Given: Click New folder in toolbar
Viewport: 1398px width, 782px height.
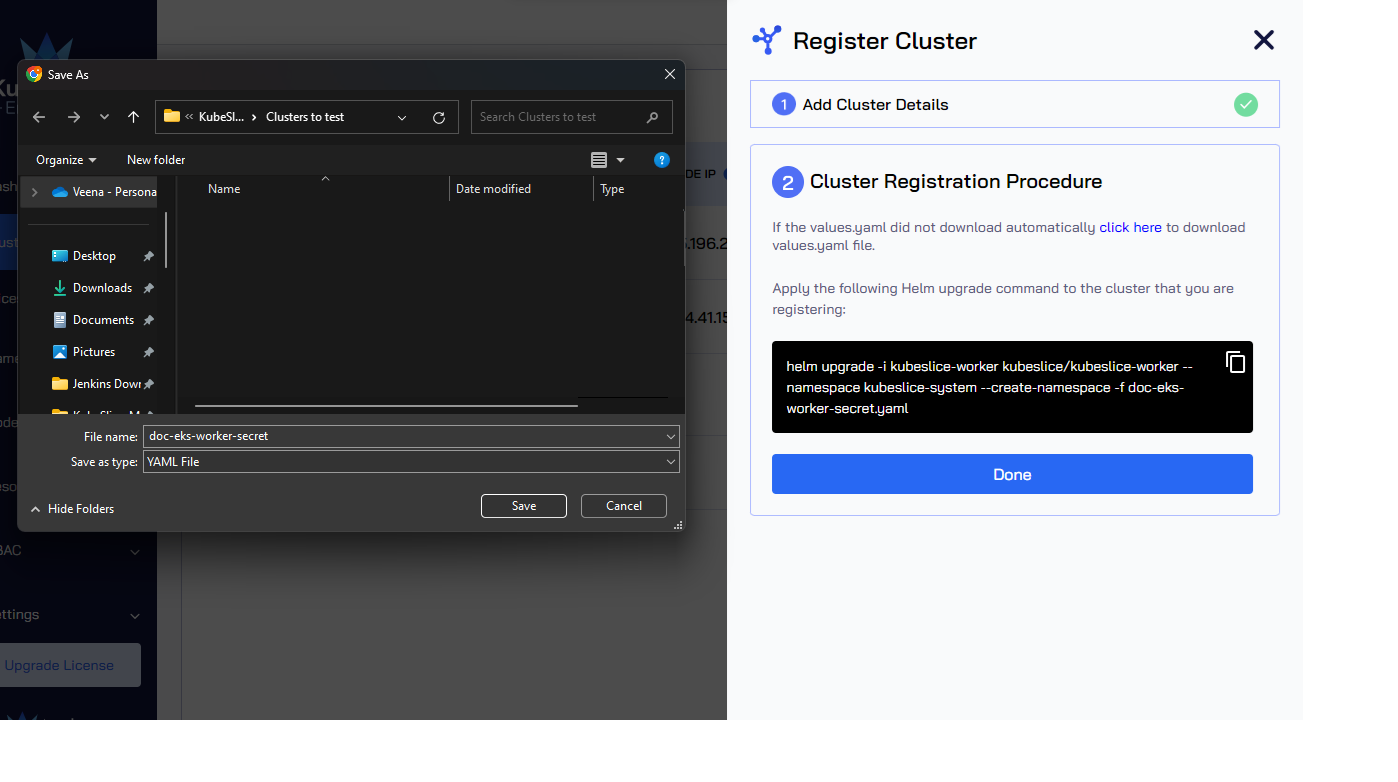Looking at the screenshot, I should 156,160.
